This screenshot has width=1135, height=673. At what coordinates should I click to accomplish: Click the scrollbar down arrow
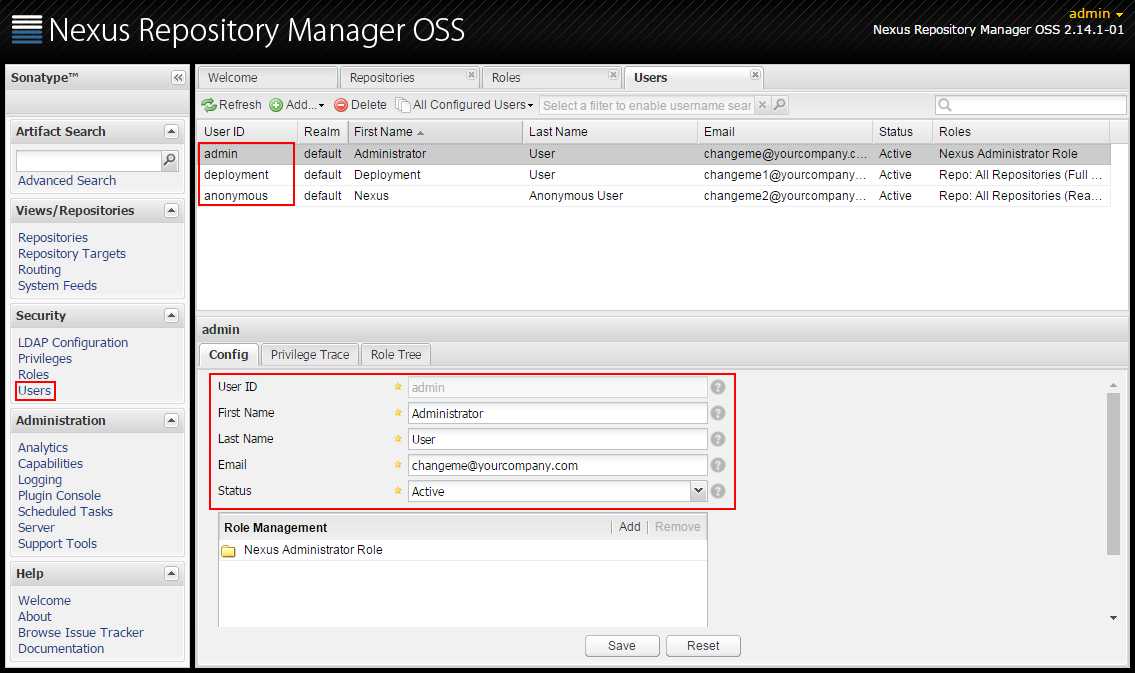click(1113, 618)
